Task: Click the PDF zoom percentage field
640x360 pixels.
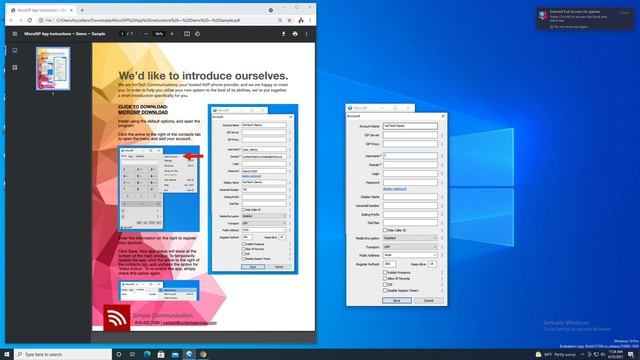Action: click(x=159, y=34)
